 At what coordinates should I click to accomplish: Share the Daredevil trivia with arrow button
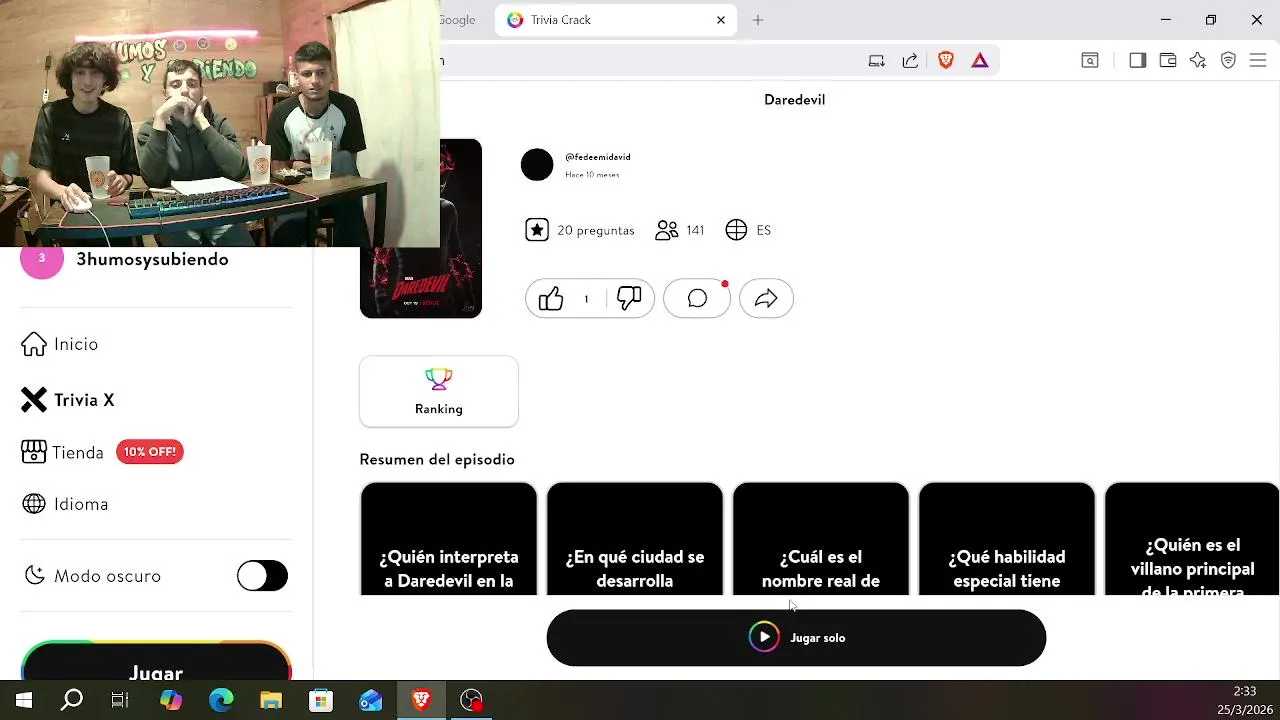tap(766, 298)
